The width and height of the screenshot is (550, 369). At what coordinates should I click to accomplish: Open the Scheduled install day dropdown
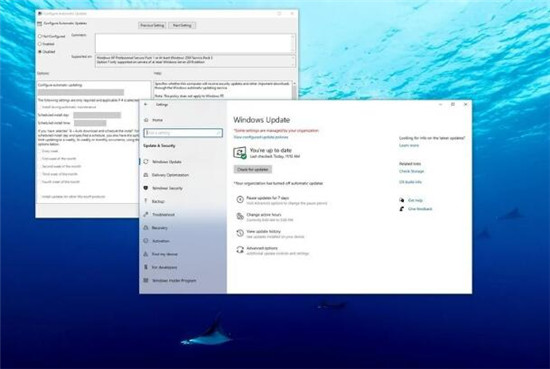pyautogui.click(x=97, y=115)
